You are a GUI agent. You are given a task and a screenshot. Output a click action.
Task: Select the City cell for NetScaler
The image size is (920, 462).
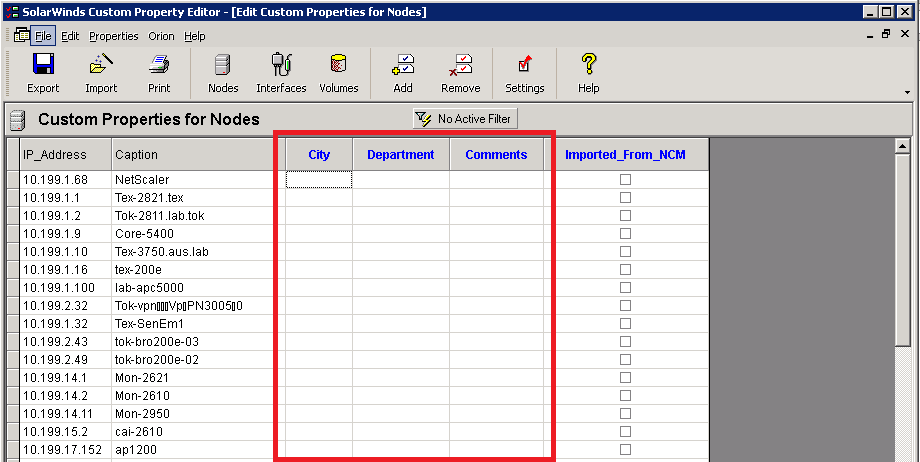click(319, 180)
